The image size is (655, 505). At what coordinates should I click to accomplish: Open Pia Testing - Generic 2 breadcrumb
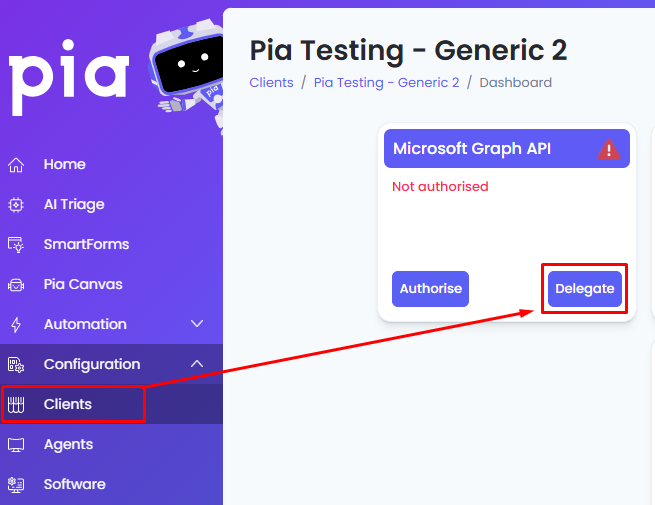(x=386, y=83)
